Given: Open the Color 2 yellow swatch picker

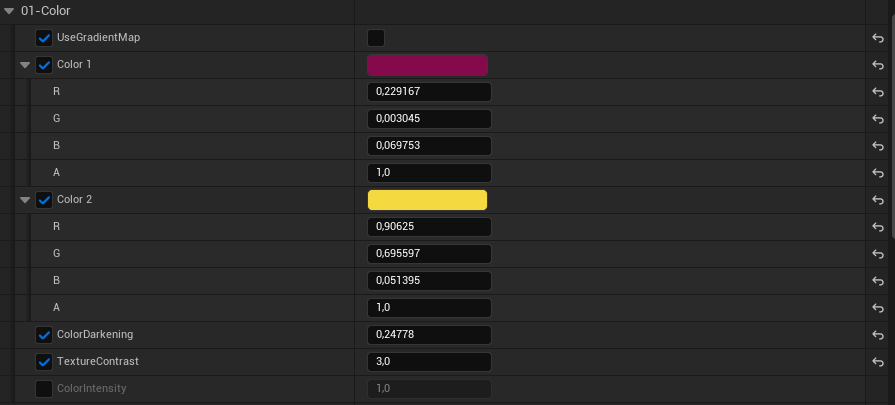Looking at the screenshot, I should 428,200.
